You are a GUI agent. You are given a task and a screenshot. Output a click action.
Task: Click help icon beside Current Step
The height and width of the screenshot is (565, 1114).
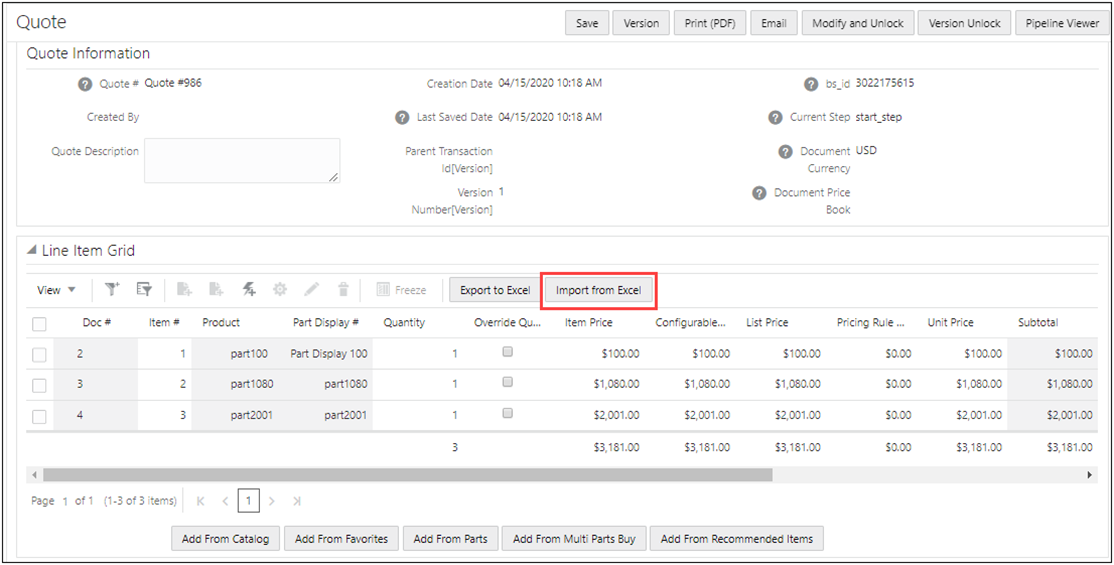pos(775,118)
